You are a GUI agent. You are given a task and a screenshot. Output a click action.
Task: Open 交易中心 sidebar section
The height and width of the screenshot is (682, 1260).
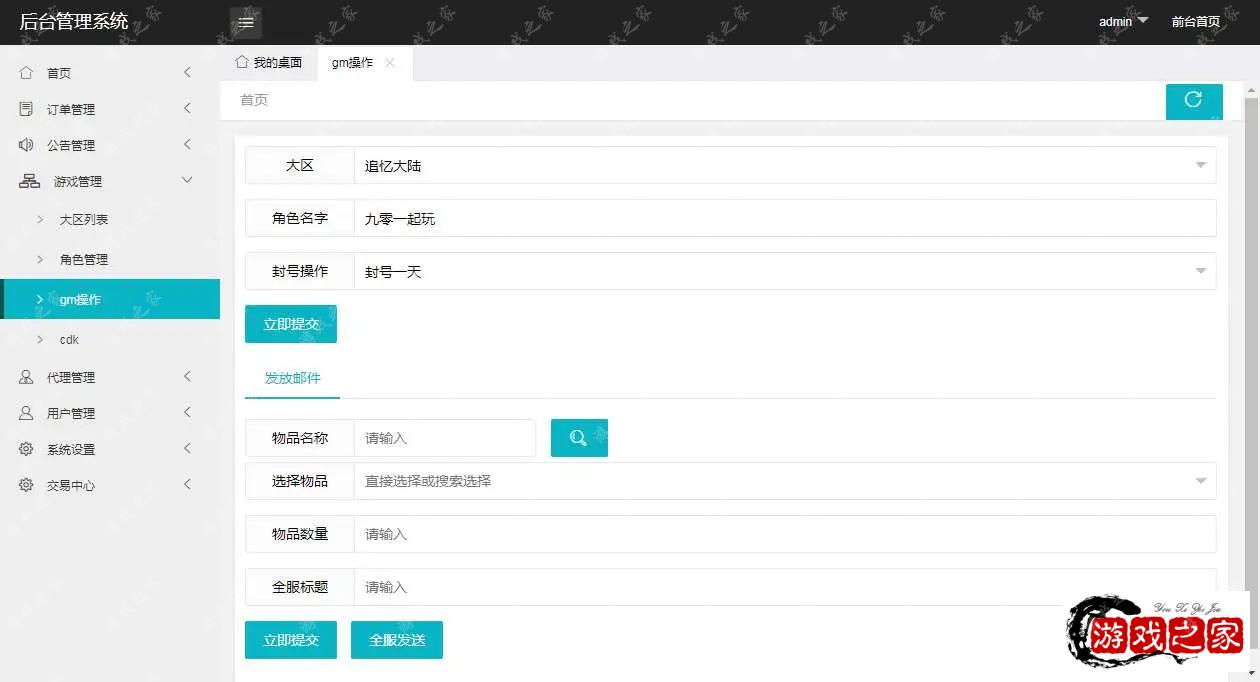coord(71,485)
